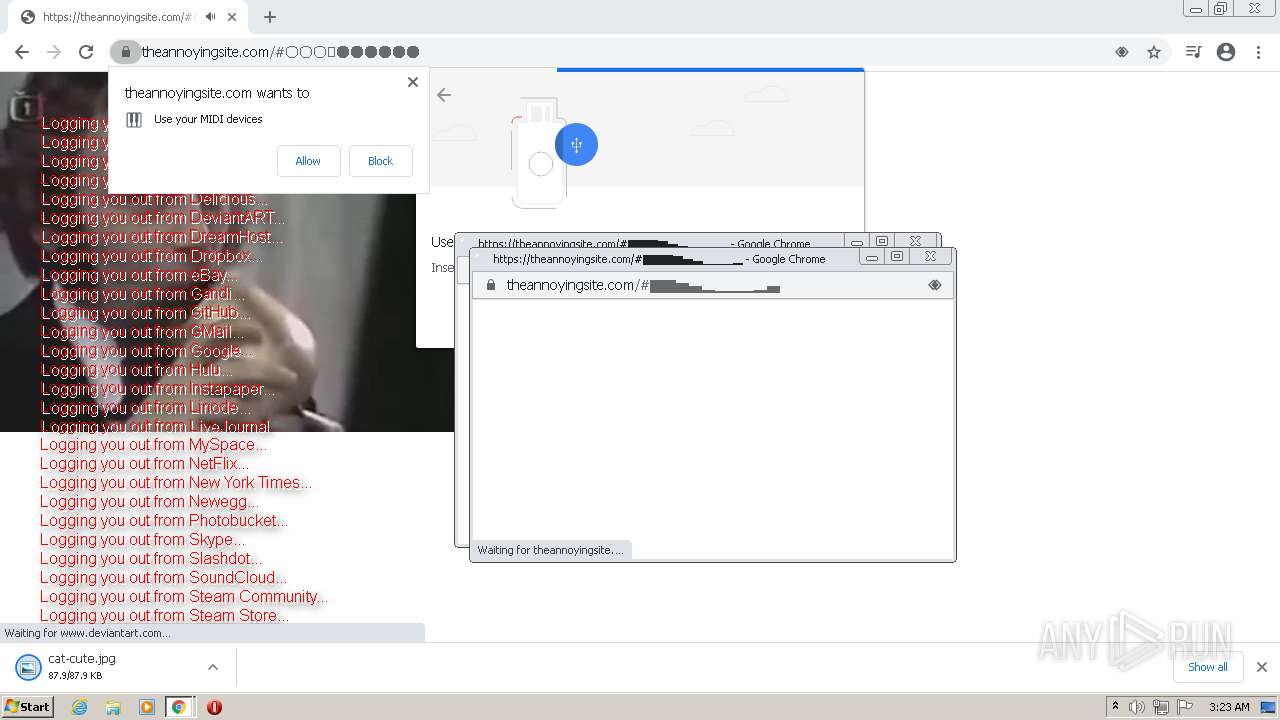Launch Internet Explorer from taskbar
The height and width of the screenshot is (720, 1280).
(80, 707)
